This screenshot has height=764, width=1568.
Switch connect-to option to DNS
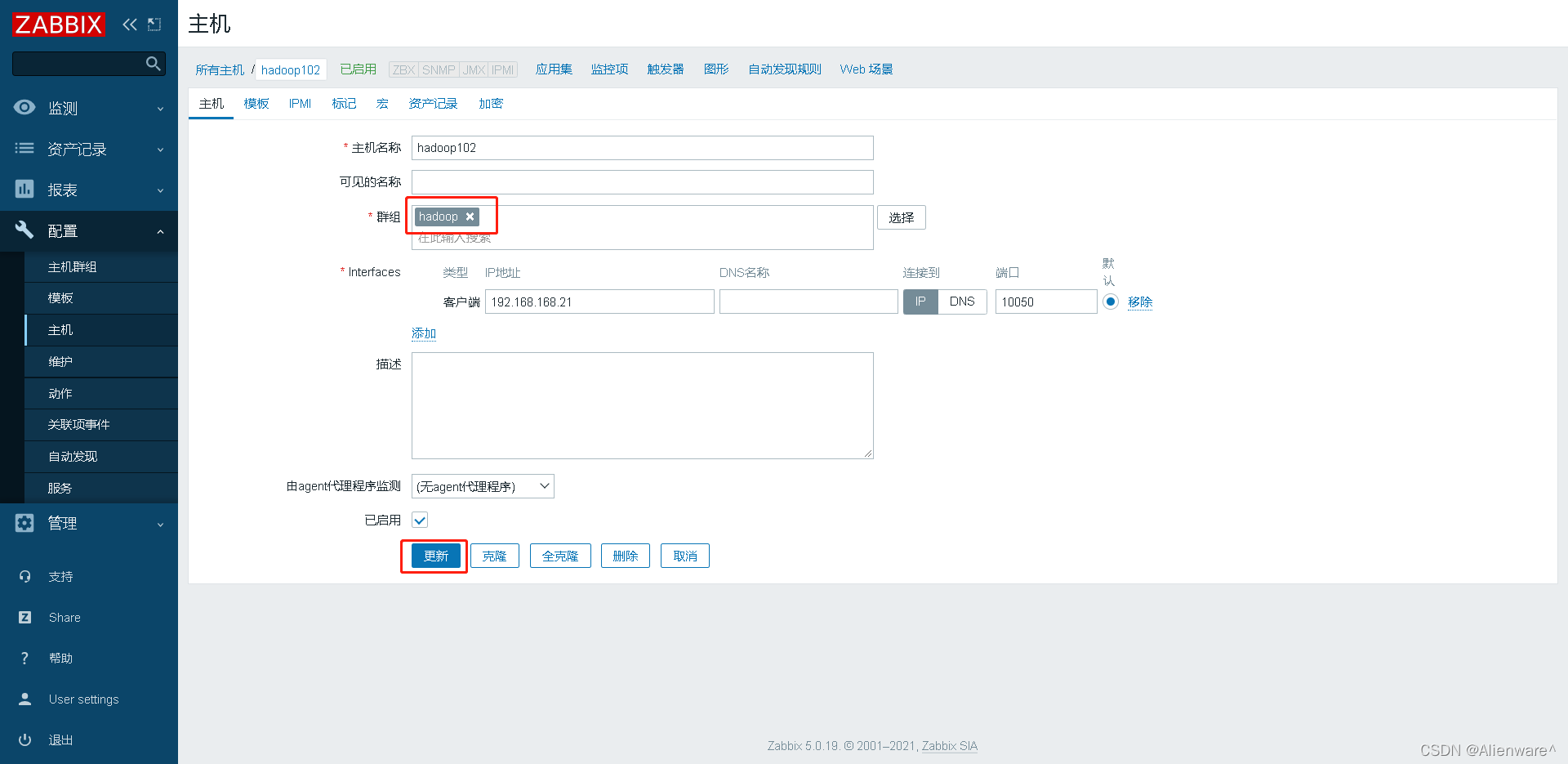pos(962,302)
